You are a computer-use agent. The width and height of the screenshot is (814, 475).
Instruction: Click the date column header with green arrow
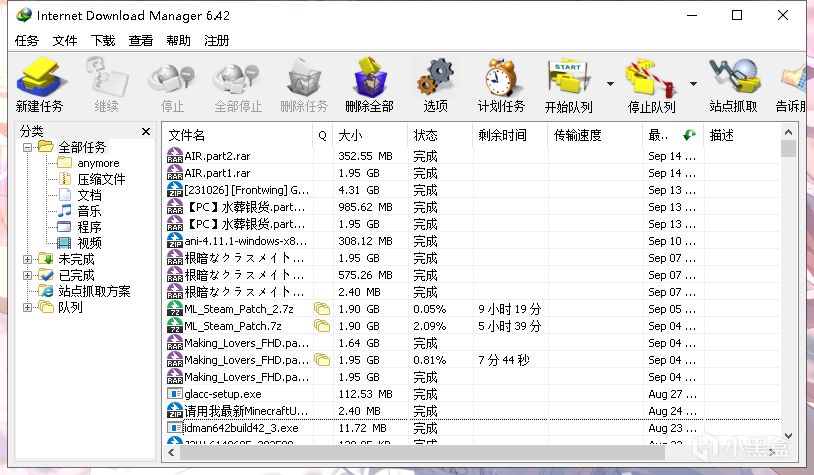(673, 135)
